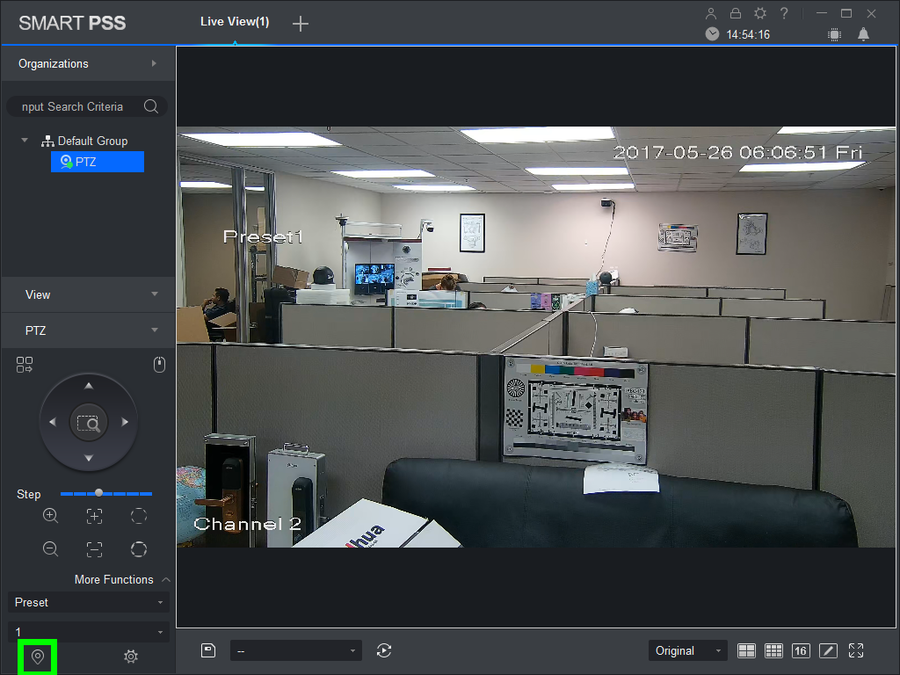Screen dimensions: 900x675
Task: Enter full screen view
Action: pyautogui.click(x=856, y=650)
